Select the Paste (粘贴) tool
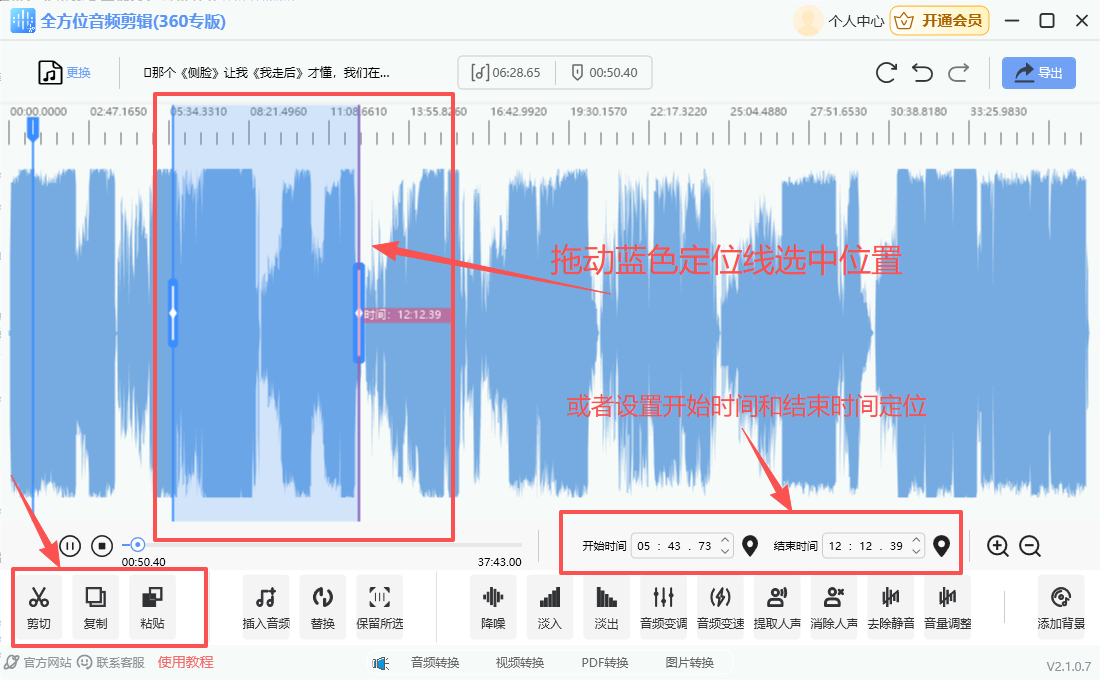Screen dimensions: 1100x680 point(153,607)
